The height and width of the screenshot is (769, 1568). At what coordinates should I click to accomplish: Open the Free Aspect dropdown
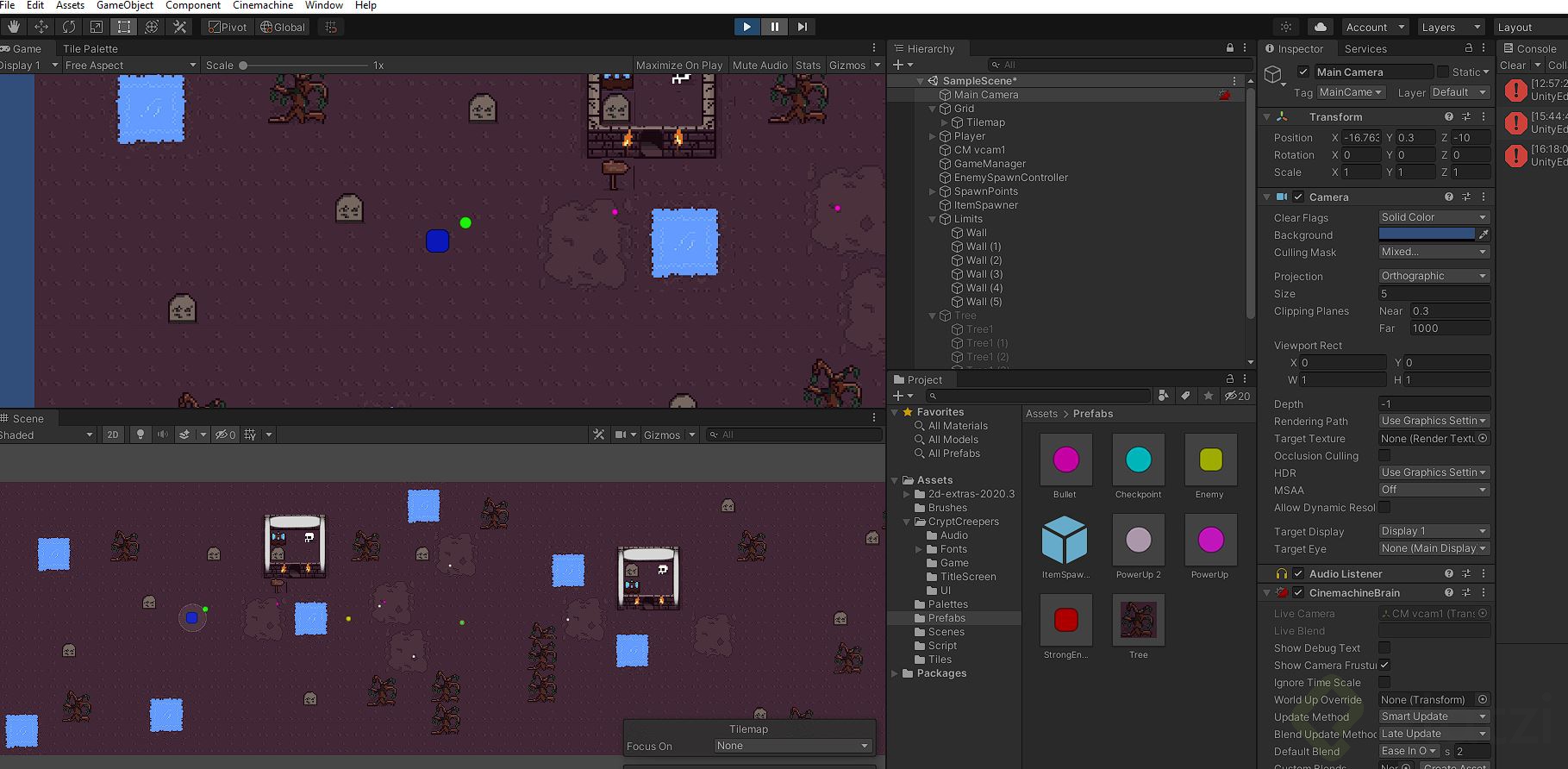[x=130, y=65]
